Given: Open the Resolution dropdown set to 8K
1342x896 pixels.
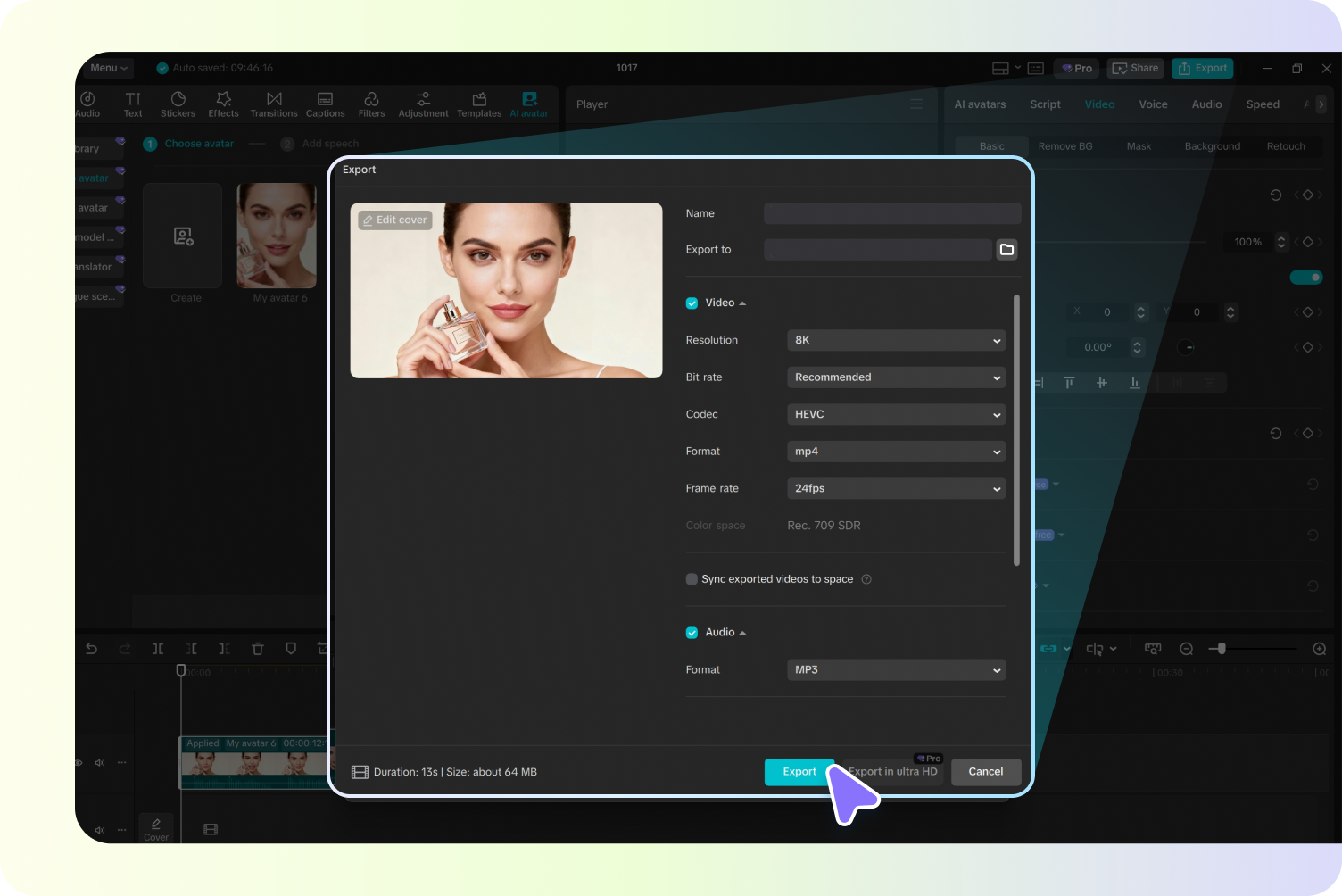Looking at the screenshot, I should (895, 340).
